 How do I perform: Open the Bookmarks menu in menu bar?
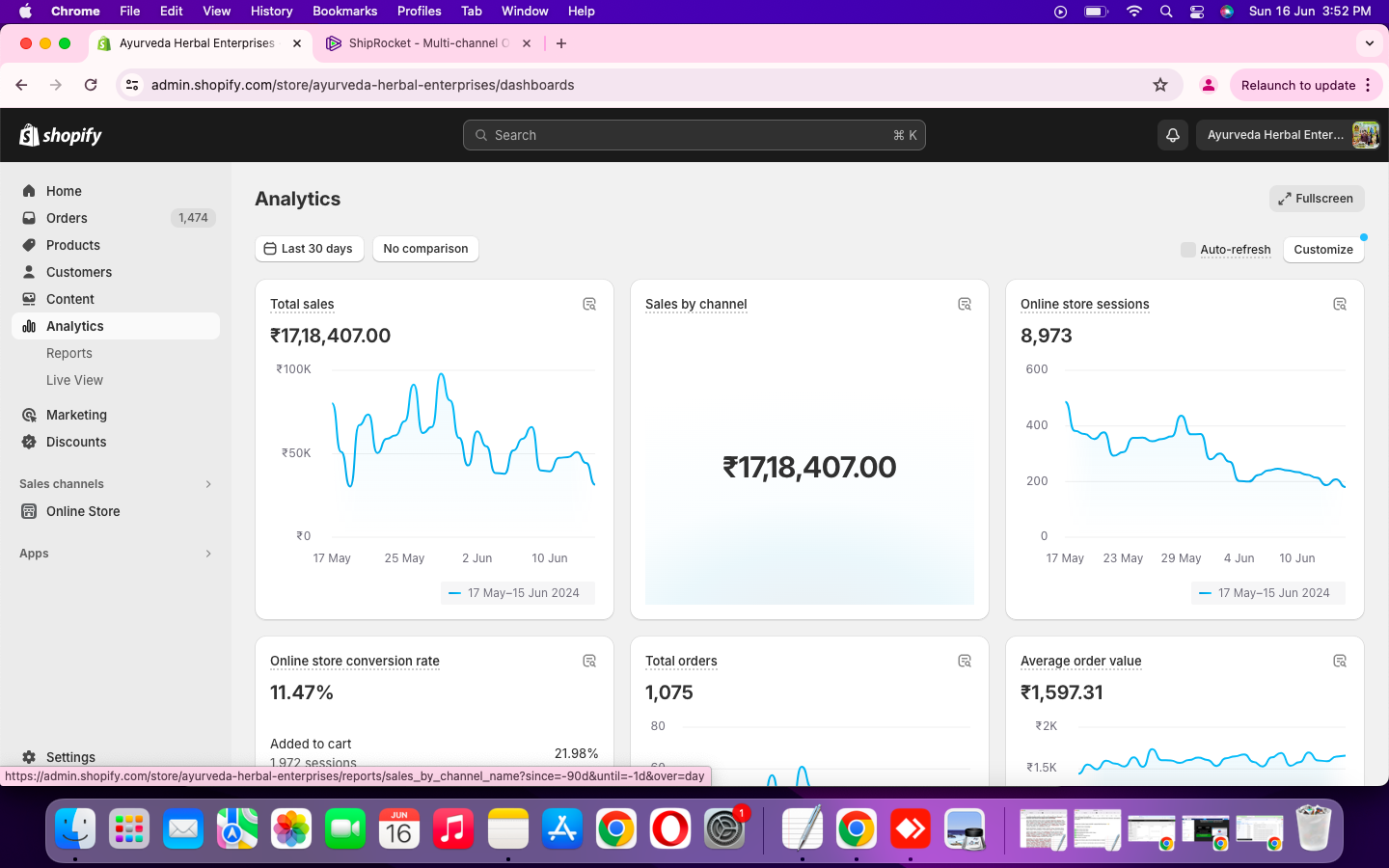[344, 11]
